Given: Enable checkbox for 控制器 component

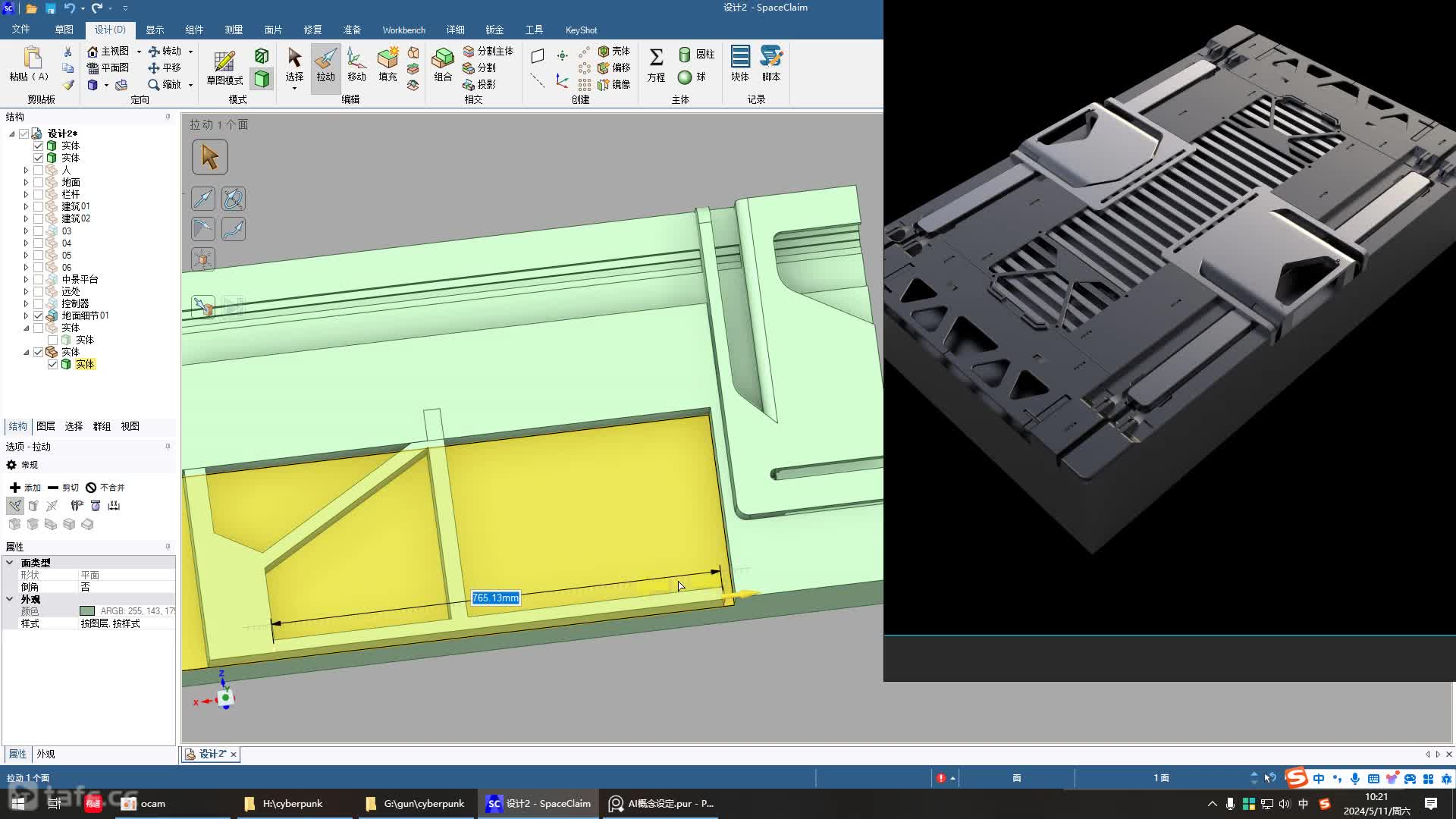Looking at the screenshot, I should point(38,303).
